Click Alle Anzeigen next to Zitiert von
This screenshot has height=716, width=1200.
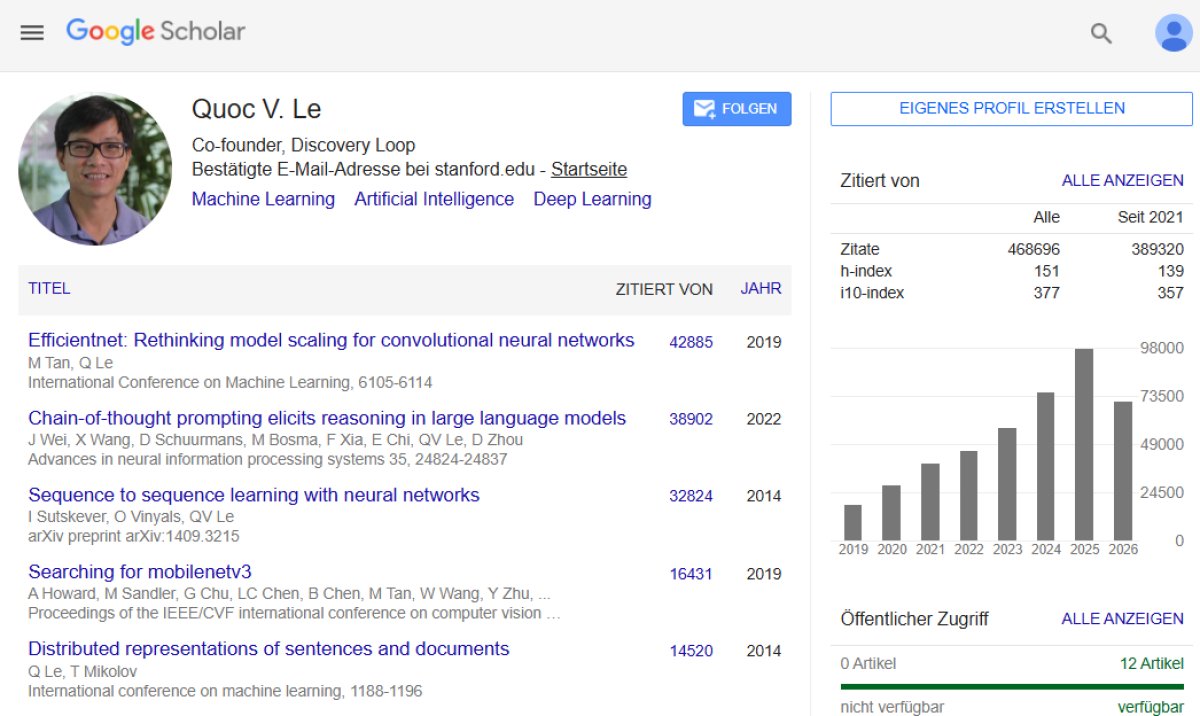coord(1123,181)
